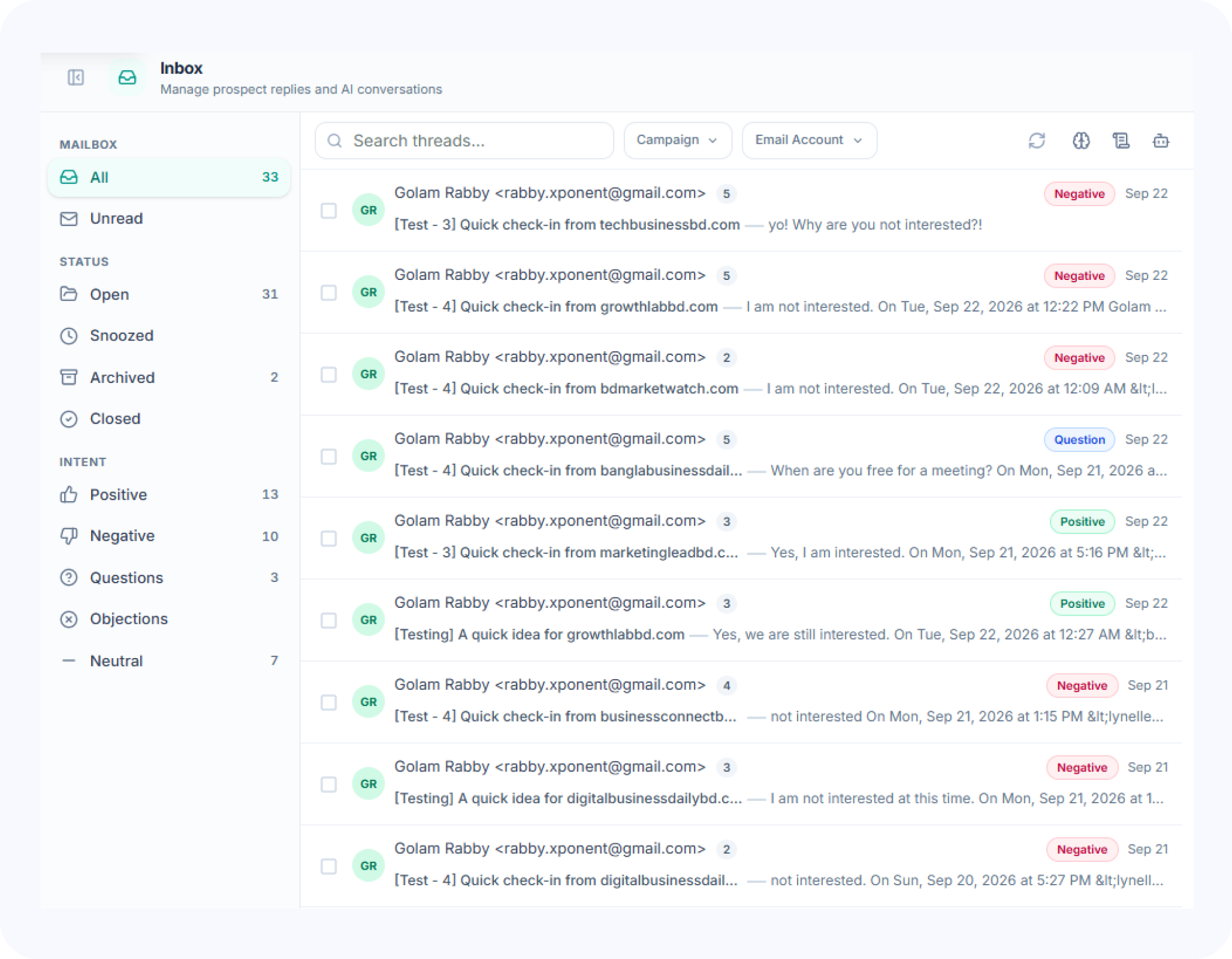Select checkbox for marketingleadbd thread

click(x=328, y=538)
